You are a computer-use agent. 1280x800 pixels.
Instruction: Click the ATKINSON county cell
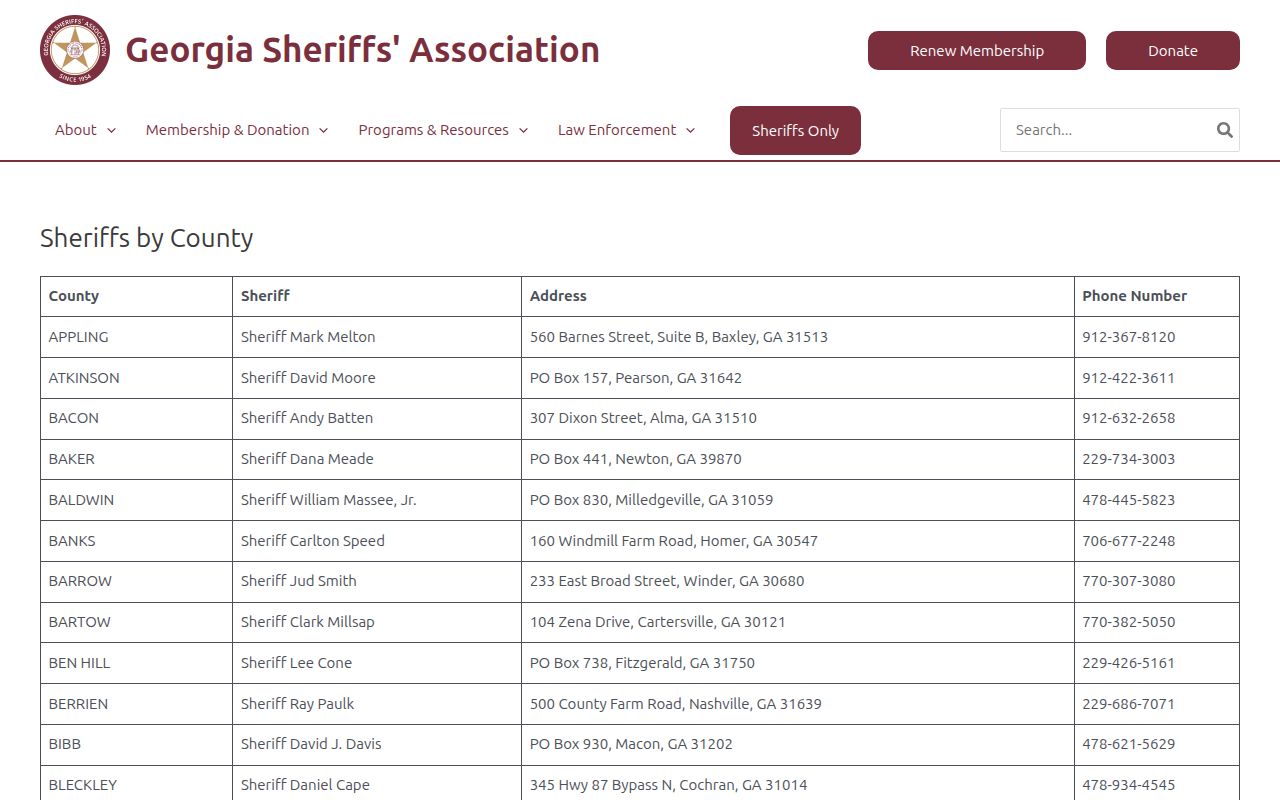point(136,378)
